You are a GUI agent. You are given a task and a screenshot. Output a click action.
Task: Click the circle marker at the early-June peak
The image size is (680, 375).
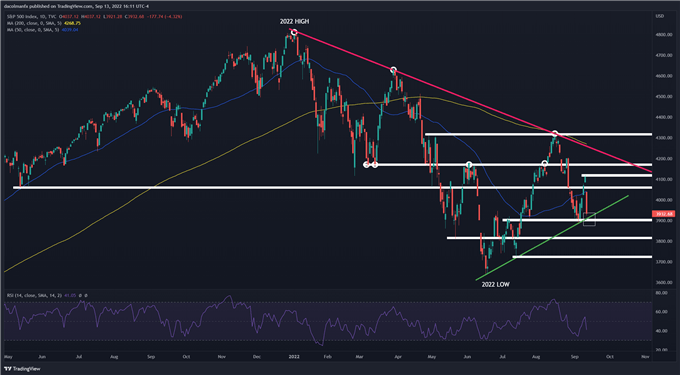(x=469, y=164)
